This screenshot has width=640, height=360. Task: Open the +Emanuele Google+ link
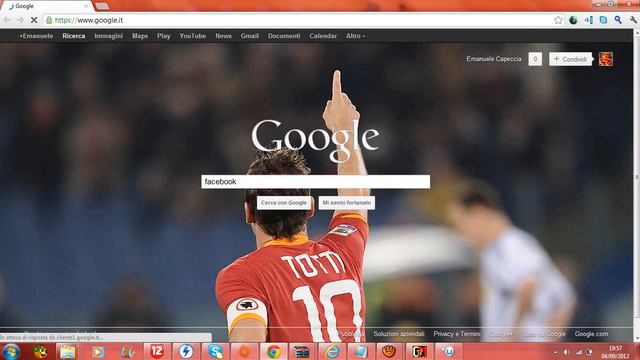[36, 36]
